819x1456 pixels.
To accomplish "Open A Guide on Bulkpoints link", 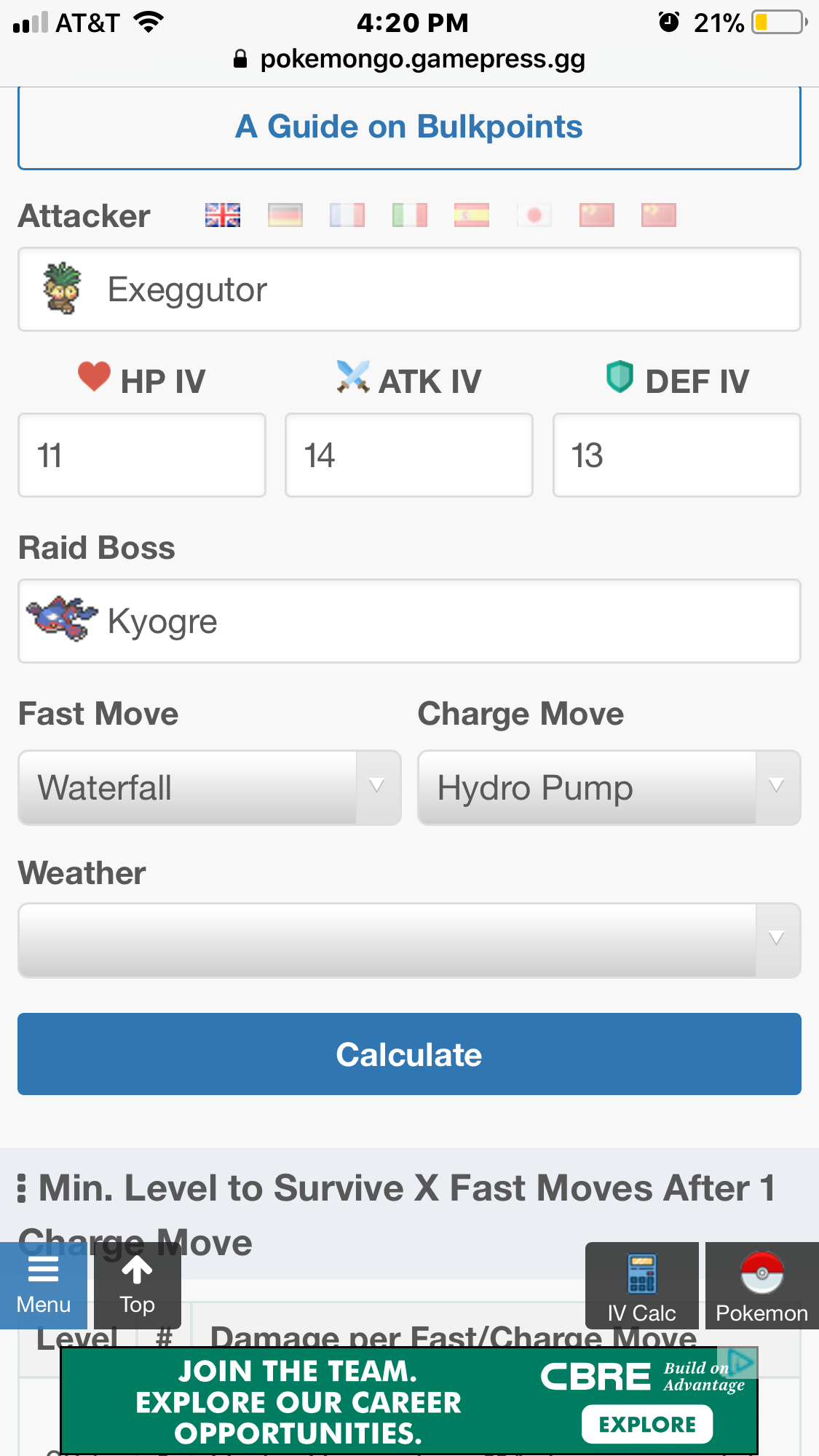I will pos(409,127).
